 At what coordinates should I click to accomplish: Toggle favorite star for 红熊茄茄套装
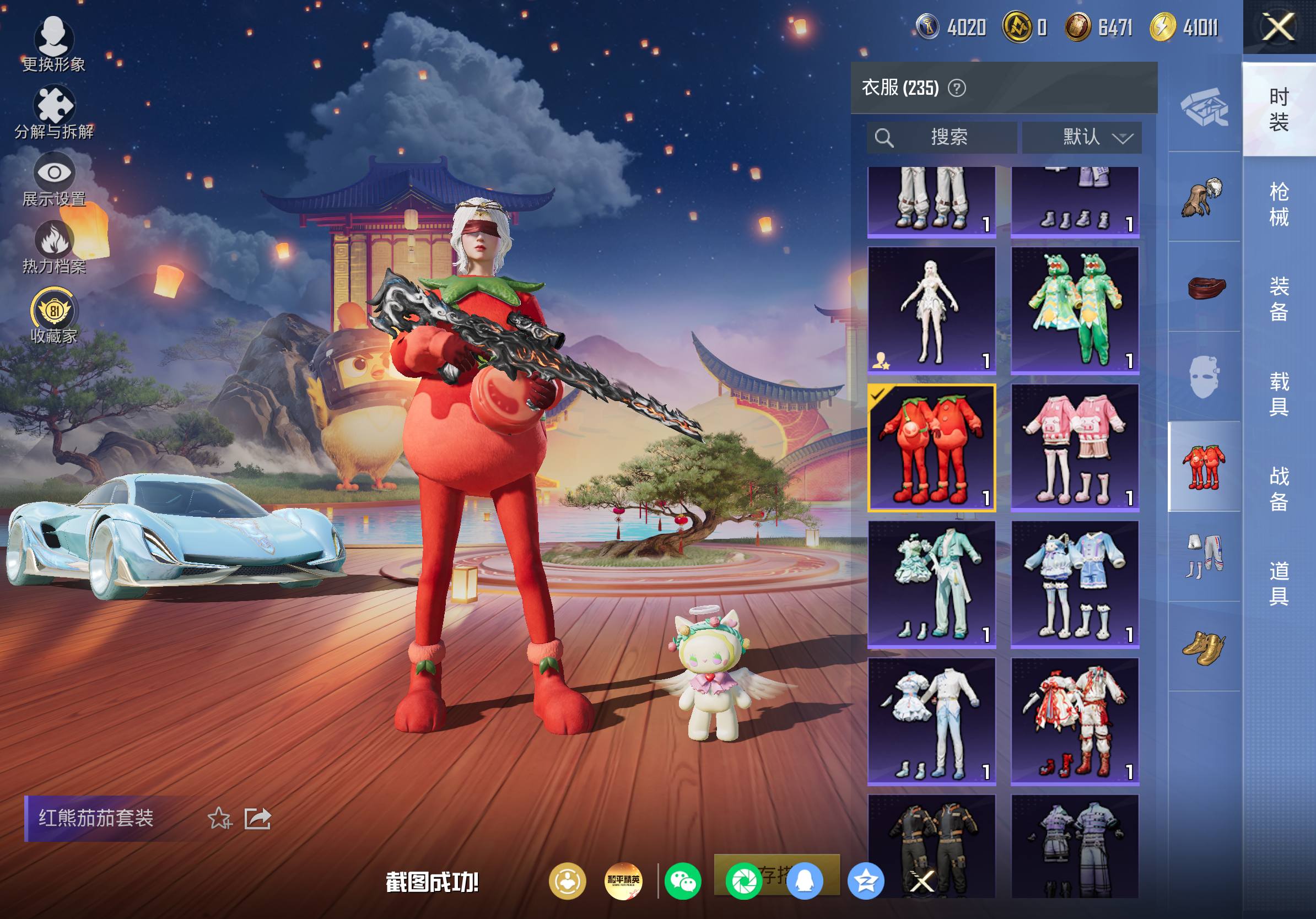click(219, 818)
